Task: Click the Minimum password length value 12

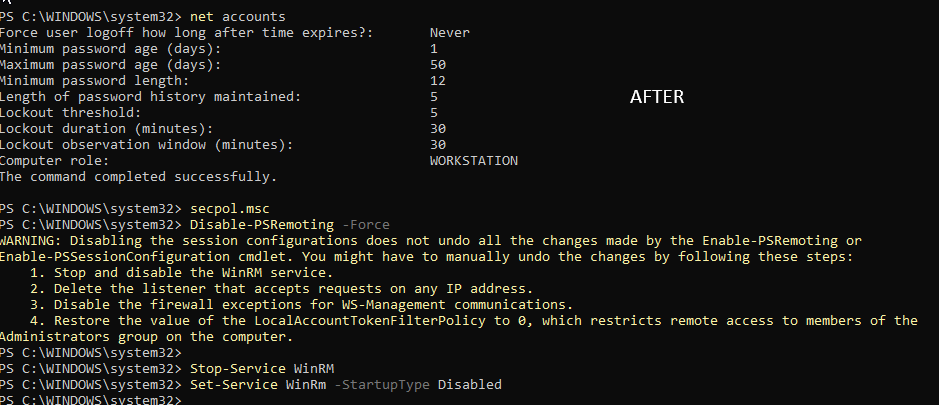Action: coord(437,81)
